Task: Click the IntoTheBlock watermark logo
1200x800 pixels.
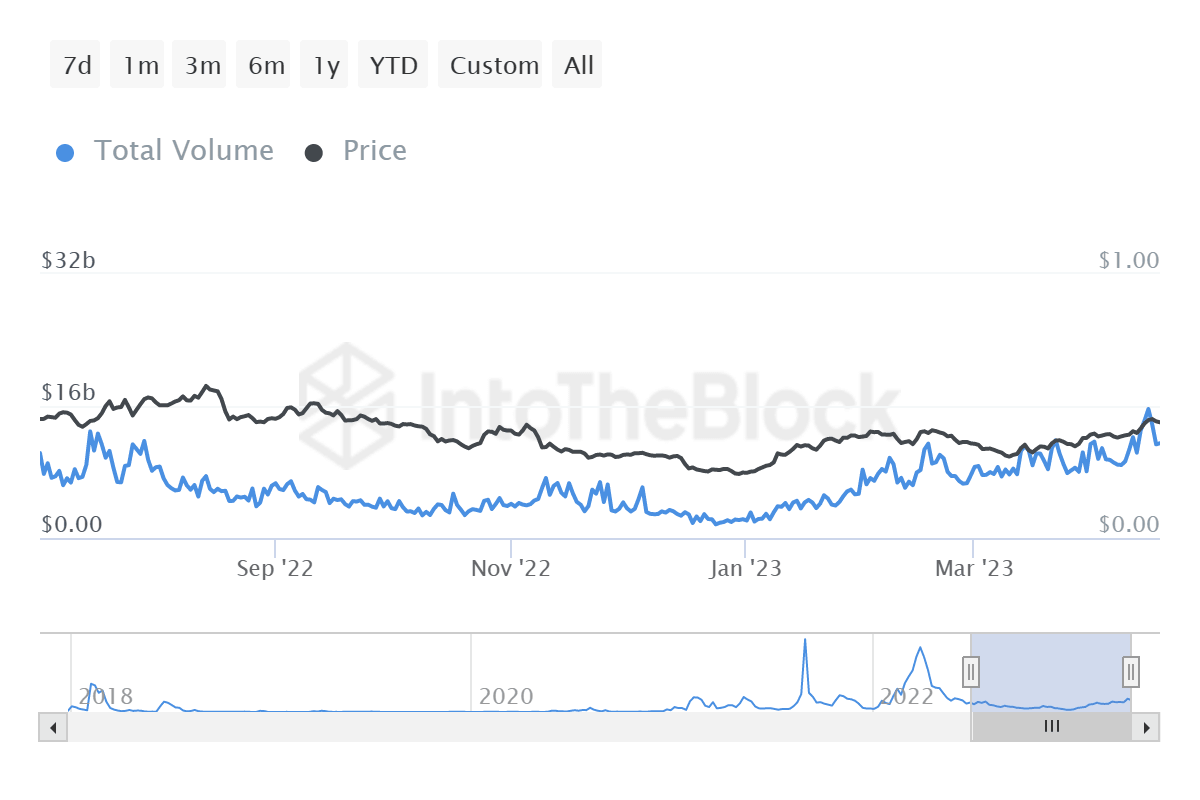Action: pos(345,394)
